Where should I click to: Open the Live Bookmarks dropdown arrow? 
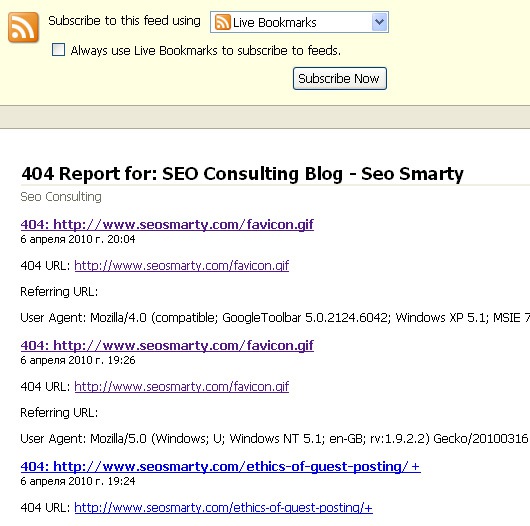coord(380,22)
